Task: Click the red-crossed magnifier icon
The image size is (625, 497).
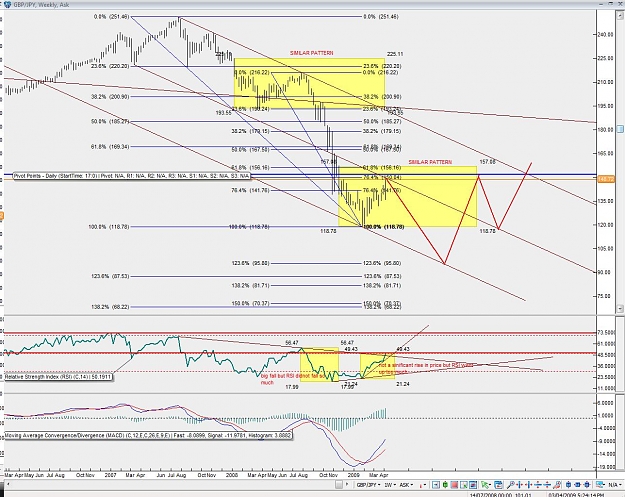Action: coord(557,485)
